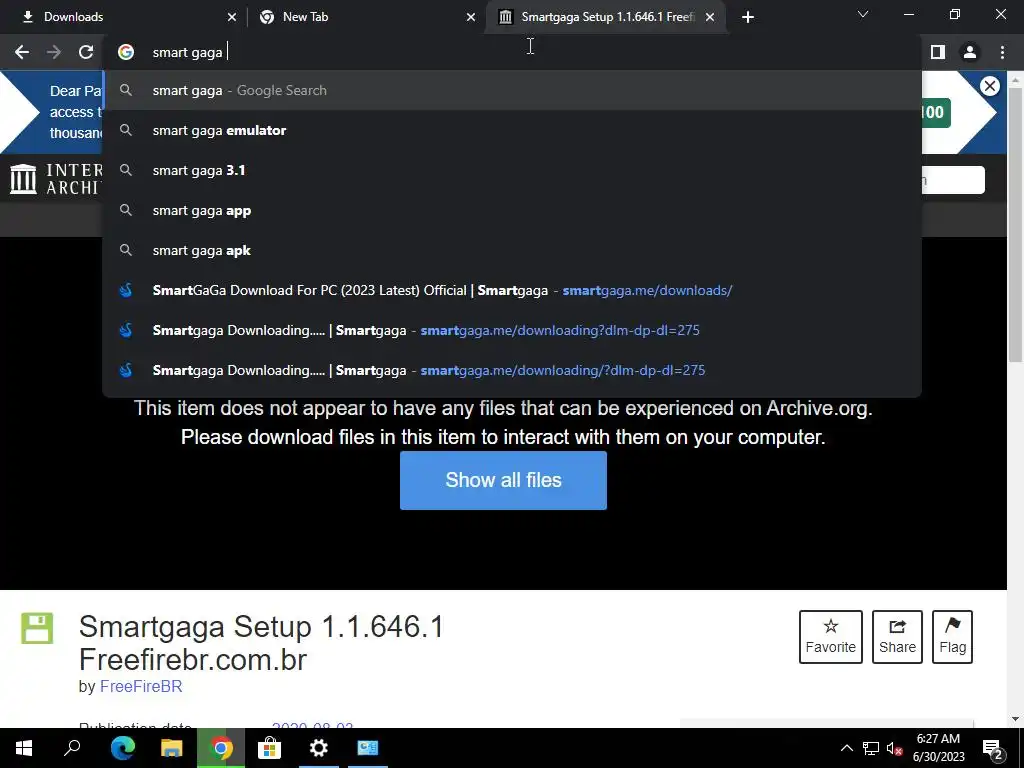Viewport: 1024px width, 768px height.
Task: Open the notification center icon
Action: 993,750
